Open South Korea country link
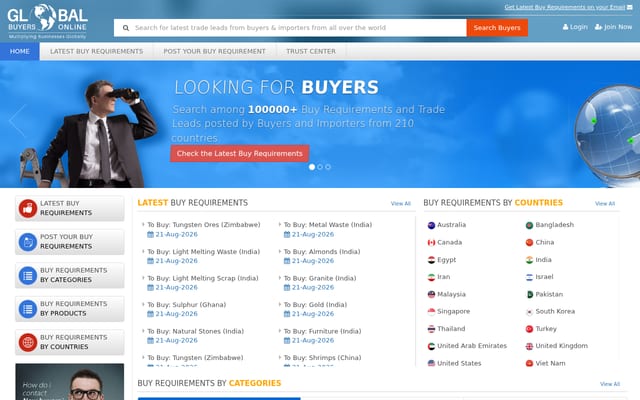The image size is (640, 400). (555, 311)
